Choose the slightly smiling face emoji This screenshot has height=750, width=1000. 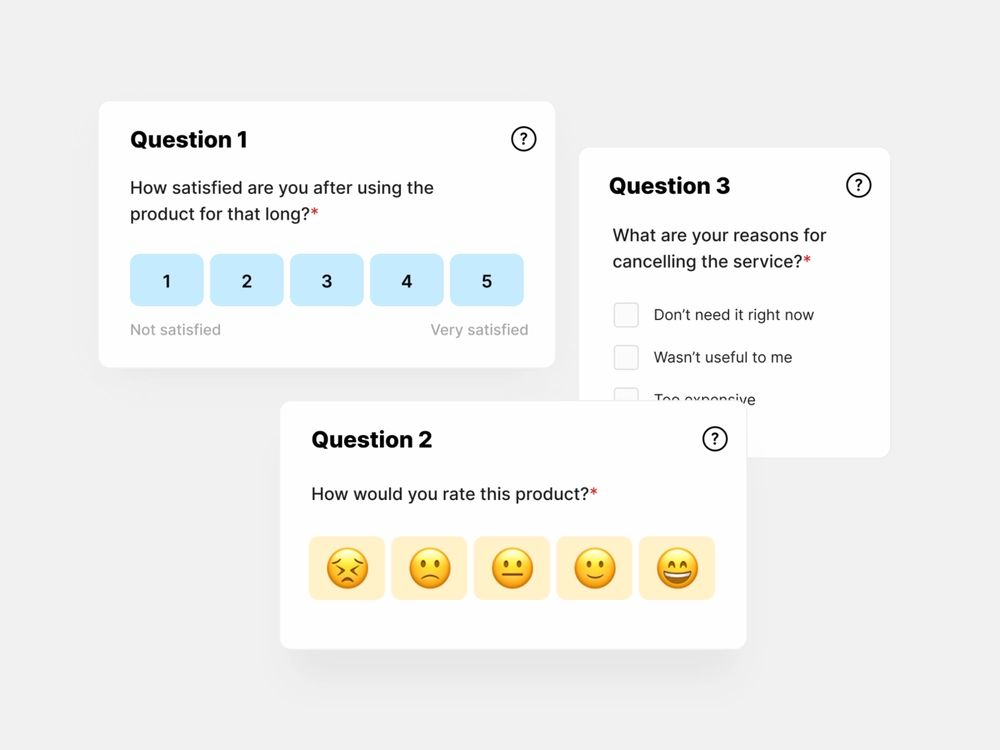click(594, 568)
